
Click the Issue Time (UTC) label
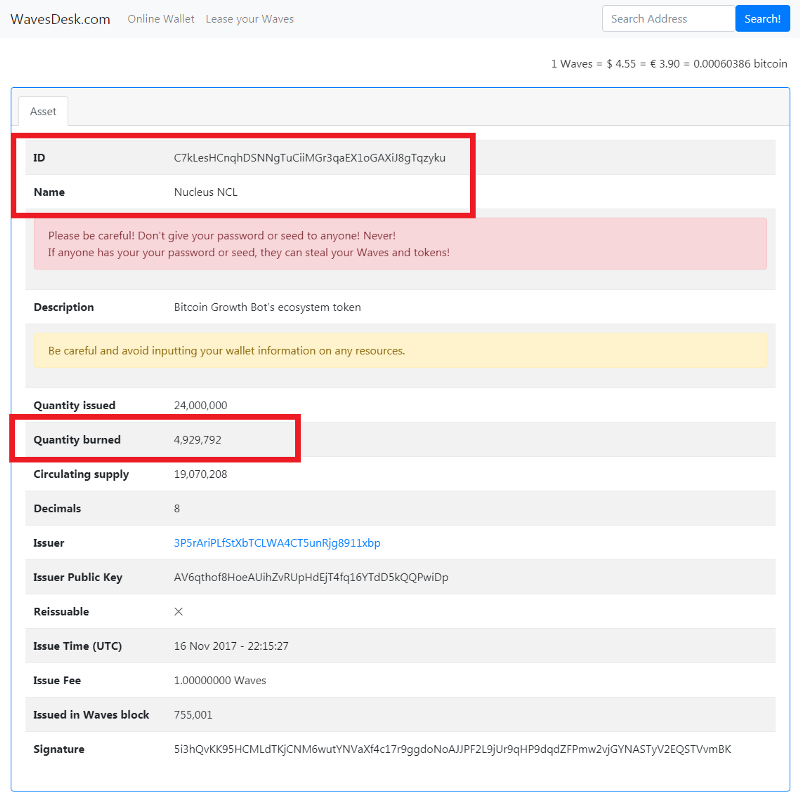coord(77,646)
